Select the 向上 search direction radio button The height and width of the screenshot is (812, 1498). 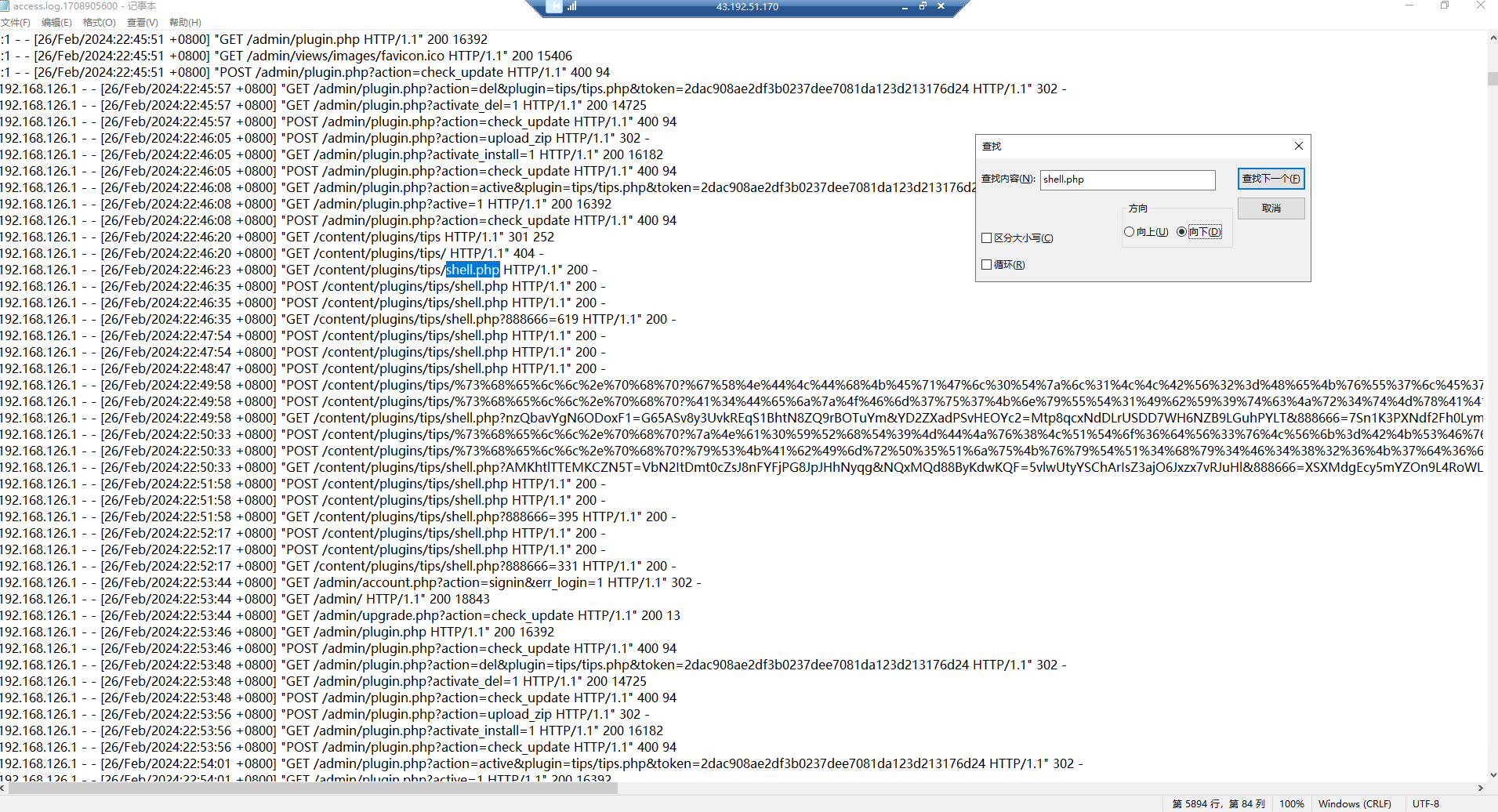(1129, 232)
